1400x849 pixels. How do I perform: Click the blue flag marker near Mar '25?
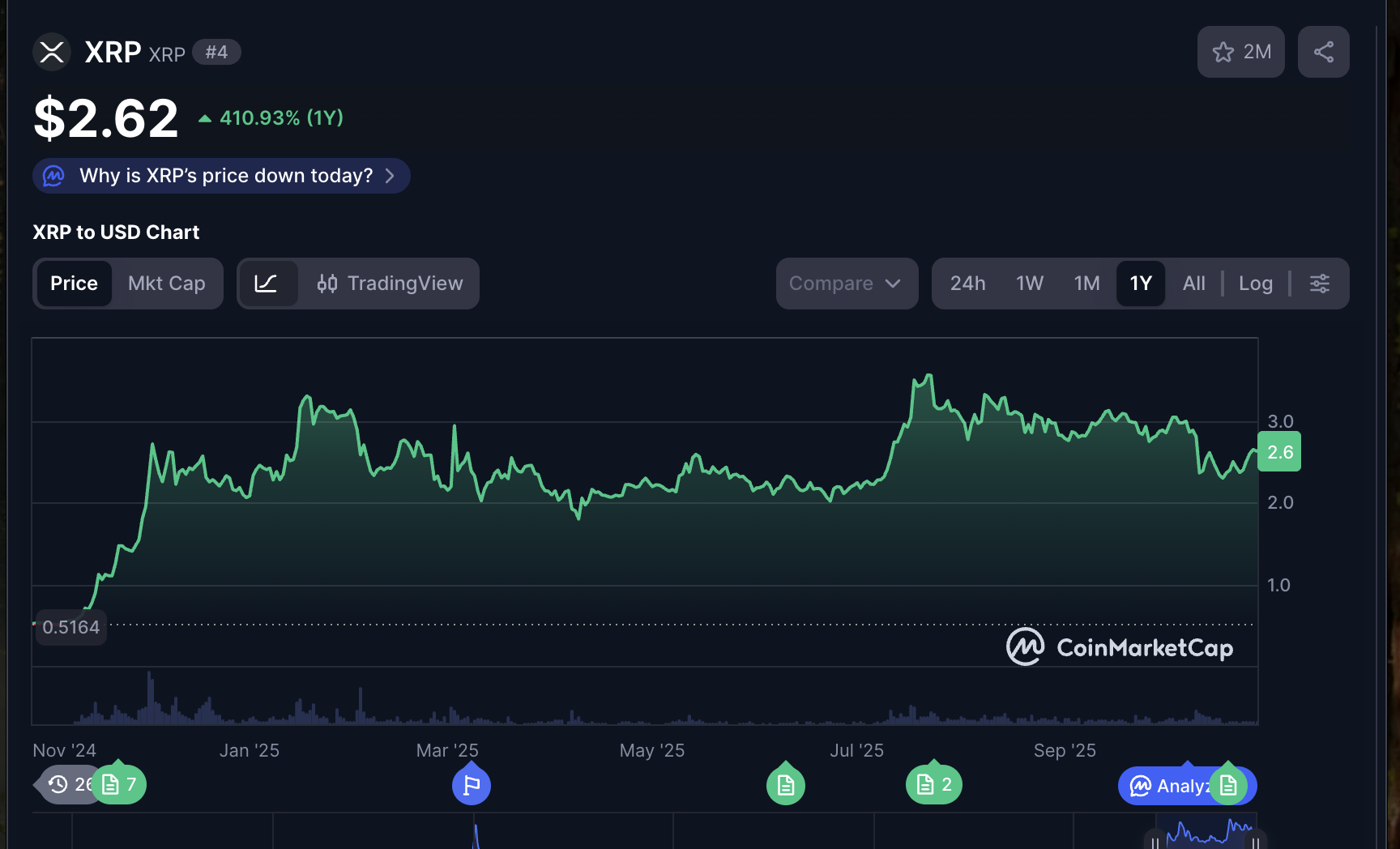472,785
